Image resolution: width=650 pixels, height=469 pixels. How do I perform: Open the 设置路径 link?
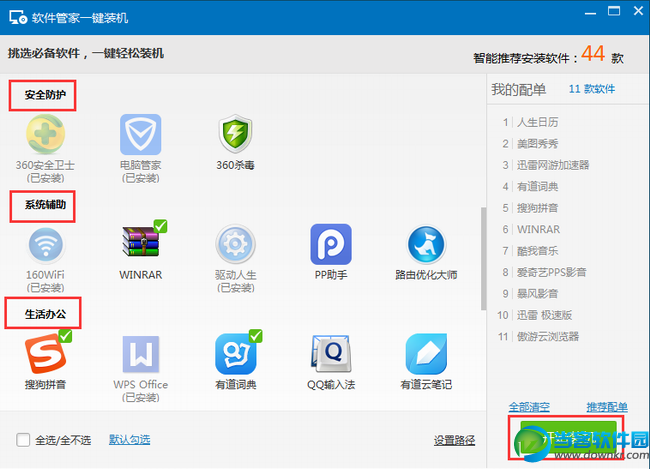tap(454, 440)
